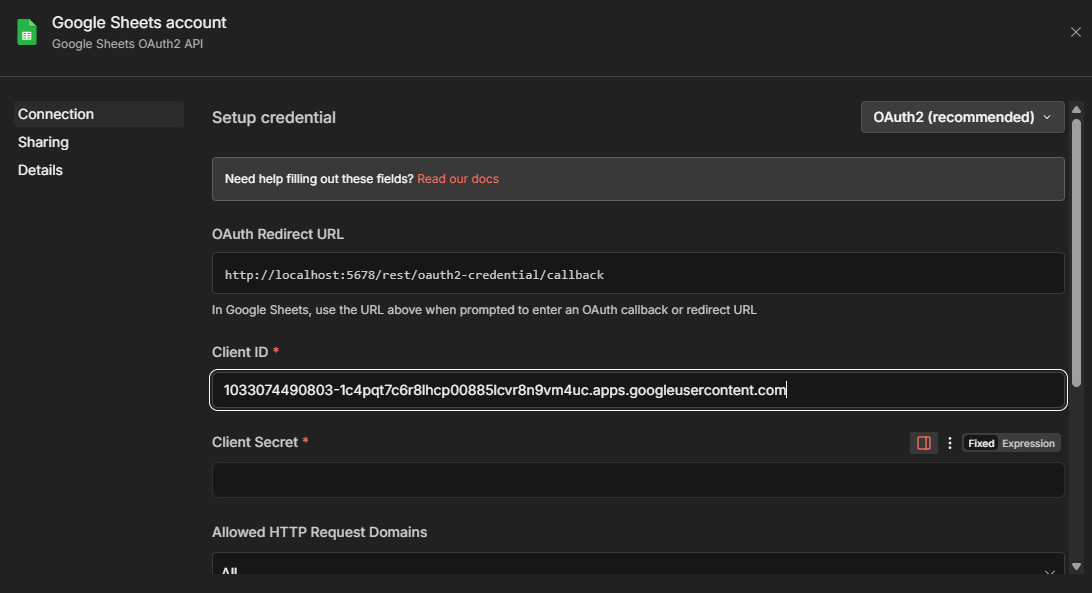Close the credential dialog with the X
Image resolution: width=1092 pixels, height=593 pixels.
click(1075, 32)
